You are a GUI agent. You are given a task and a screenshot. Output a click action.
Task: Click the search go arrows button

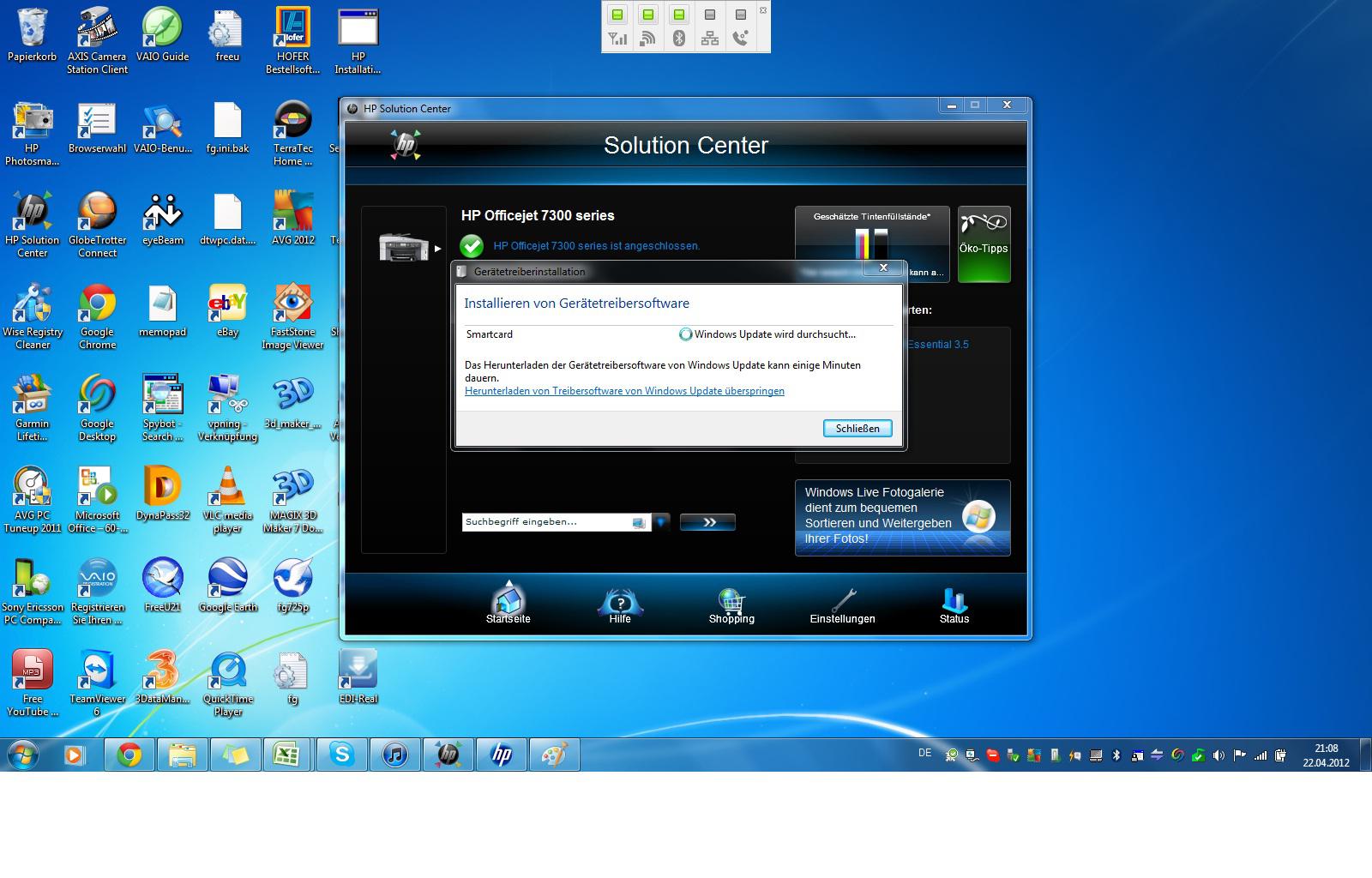(707, 522)
